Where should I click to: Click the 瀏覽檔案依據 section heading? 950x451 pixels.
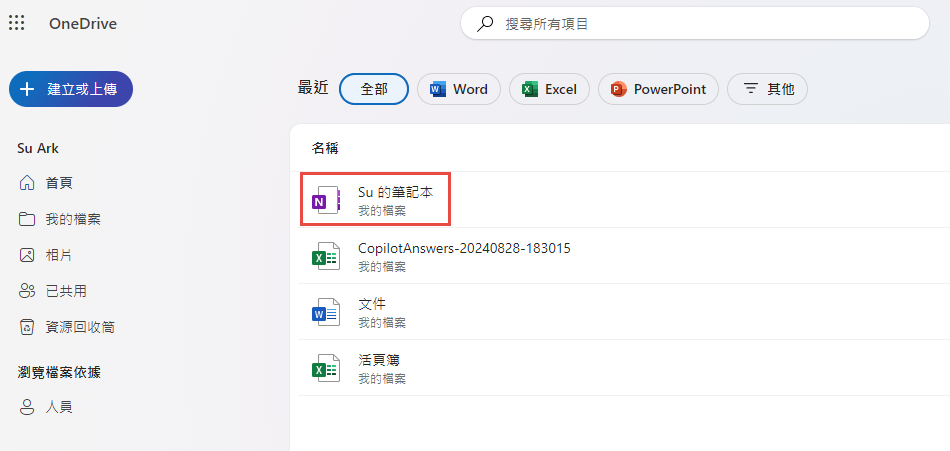pyautogui.click(x=59, y=373)
